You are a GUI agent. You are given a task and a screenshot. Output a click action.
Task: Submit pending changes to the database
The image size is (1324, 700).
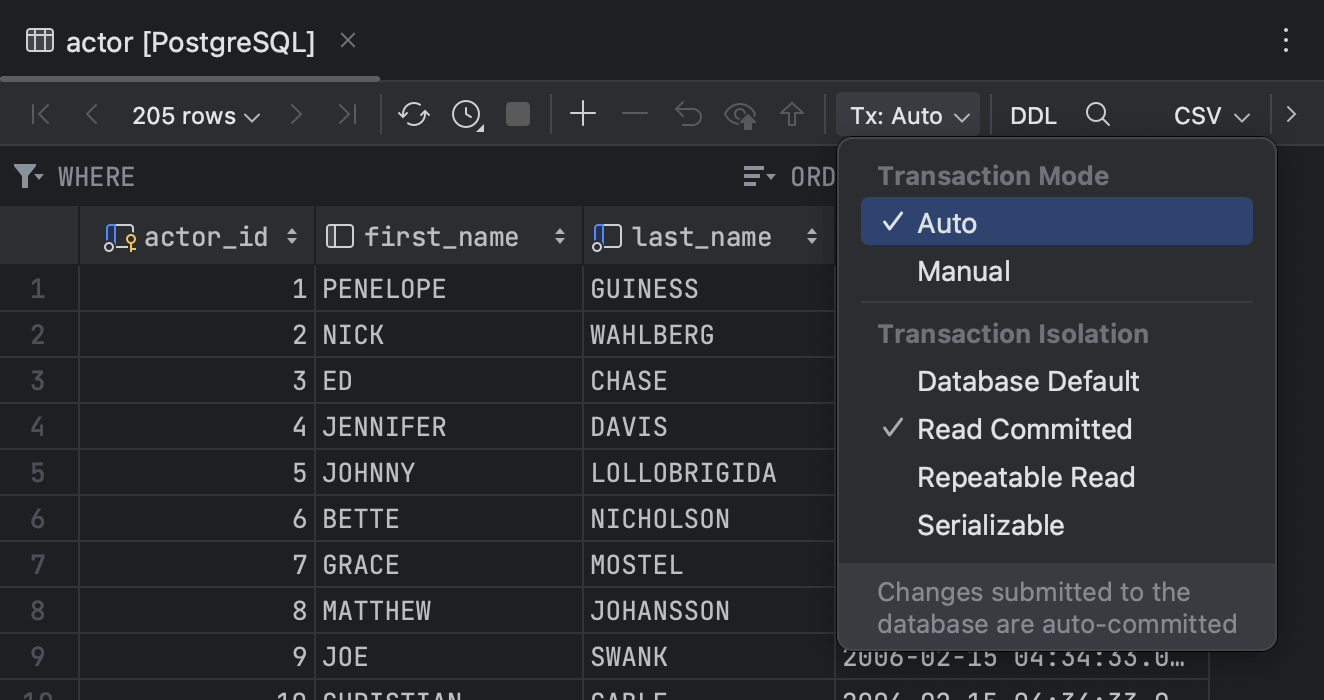[x=740, y=114]
